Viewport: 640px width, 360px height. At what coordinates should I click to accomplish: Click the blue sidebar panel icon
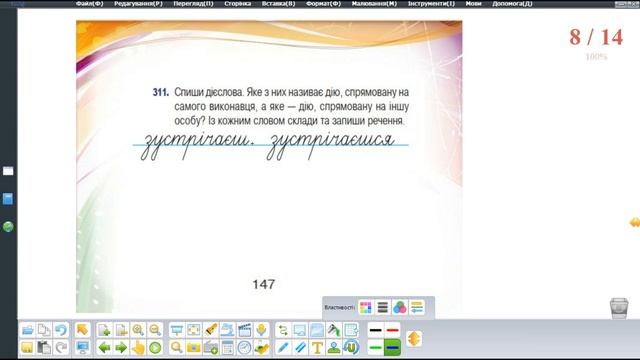tap(8, 199)
